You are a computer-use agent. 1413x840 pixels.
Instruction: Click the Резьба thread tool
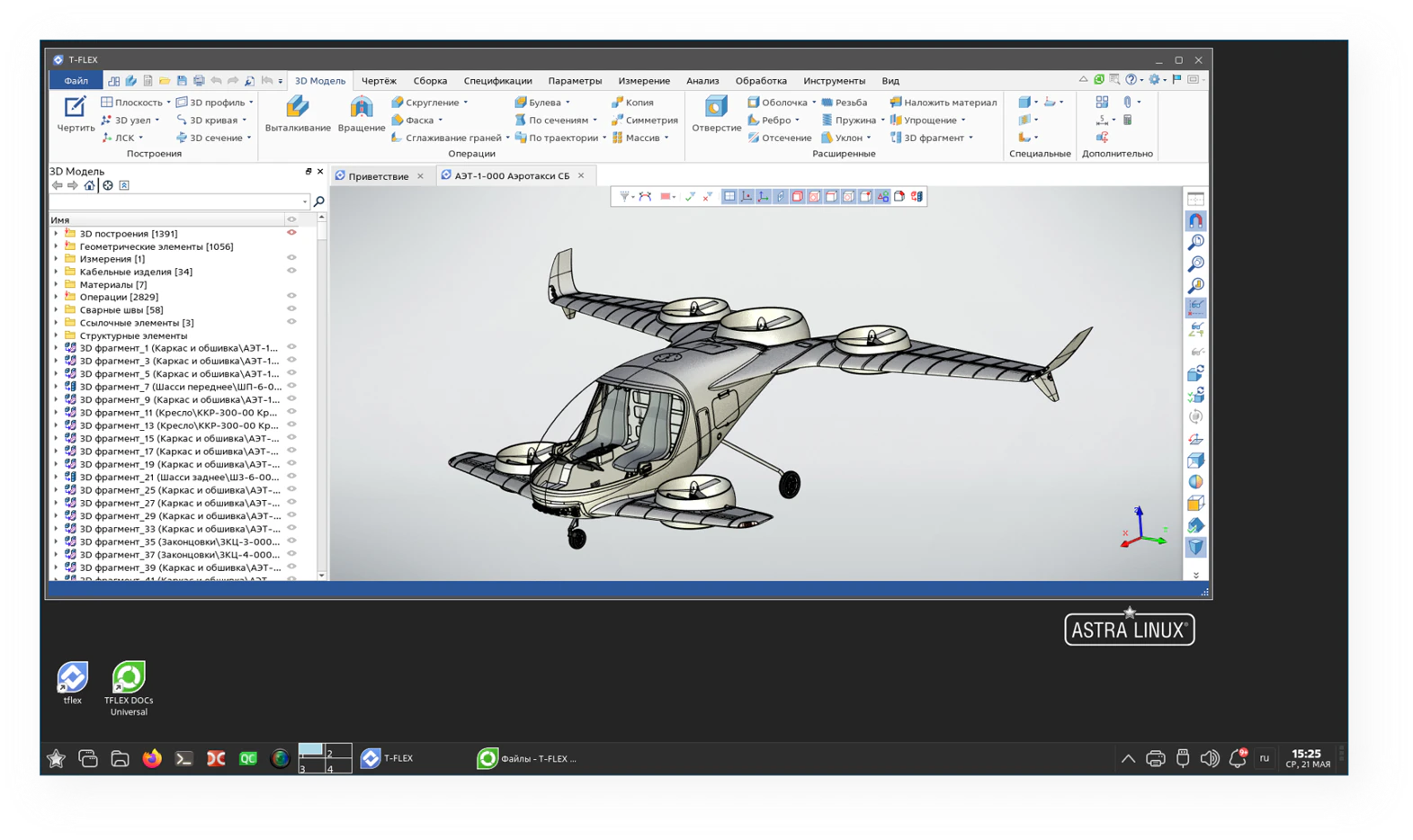tap(844, 103)
